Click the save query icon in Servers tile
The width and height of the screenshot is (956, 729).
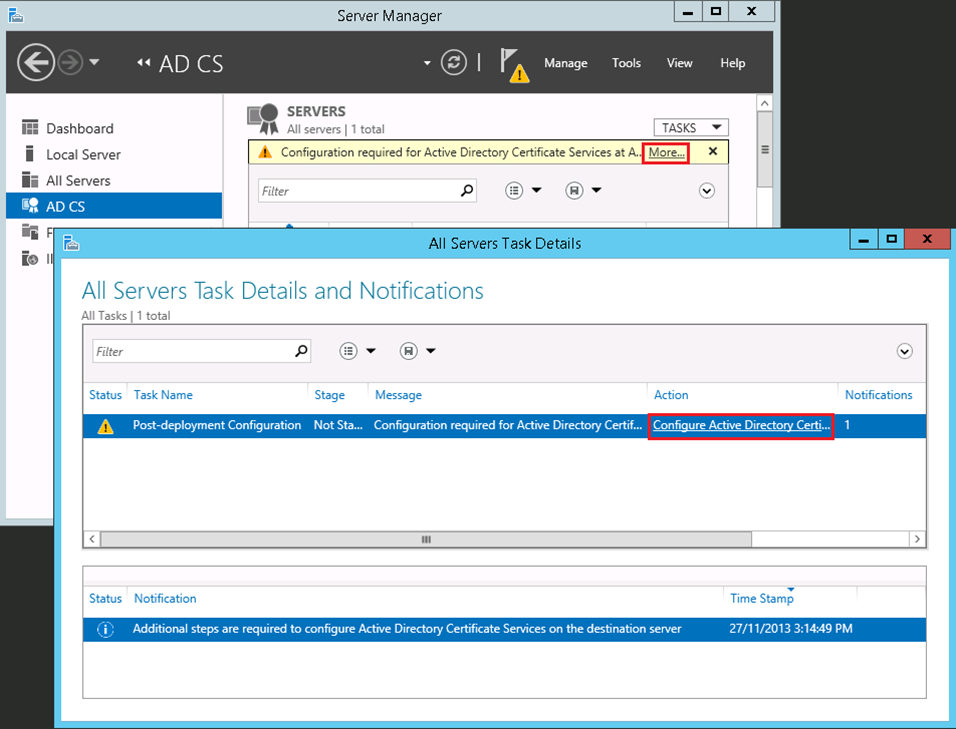pyautogui.click(x=574, y=191)
